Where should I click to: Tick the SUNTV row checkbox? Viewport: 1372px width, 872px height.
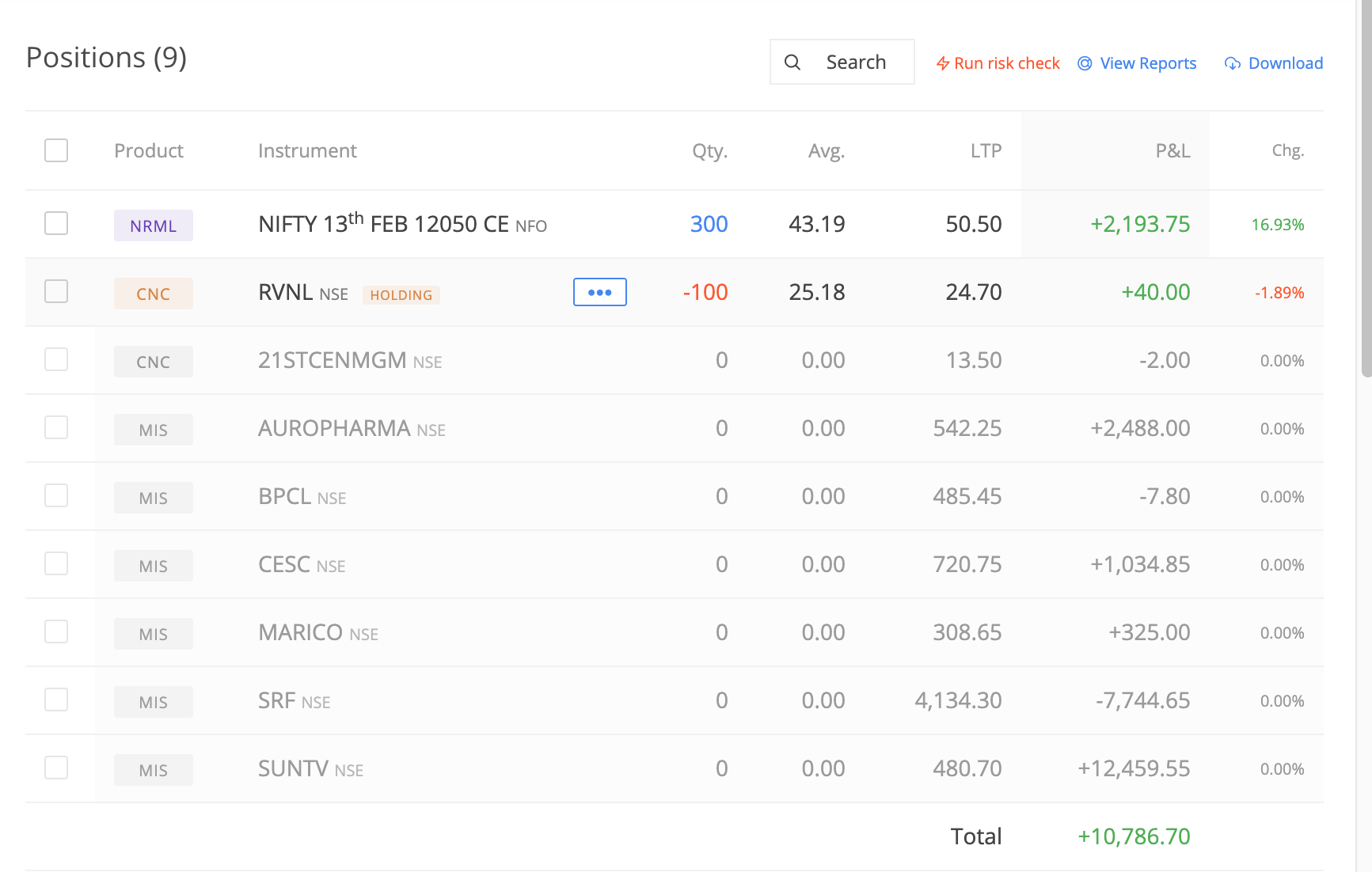pyautogui.click(x=56, y=768)
